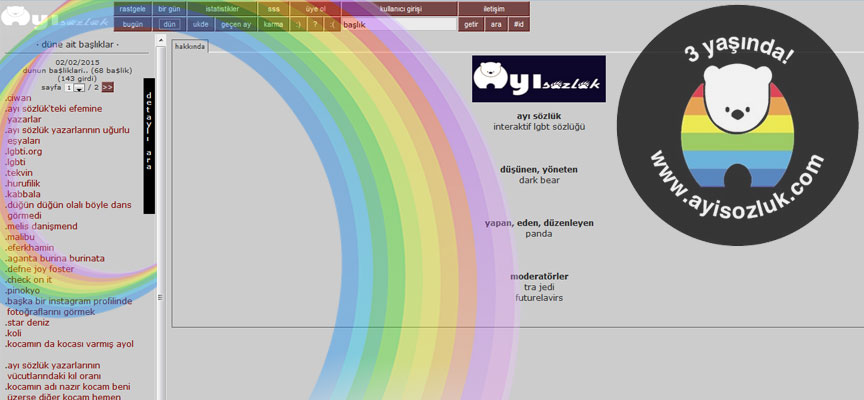Open .kocamın da kocası varmış ayol title
The height and width of the screenshot is (400, 864).
69,344
